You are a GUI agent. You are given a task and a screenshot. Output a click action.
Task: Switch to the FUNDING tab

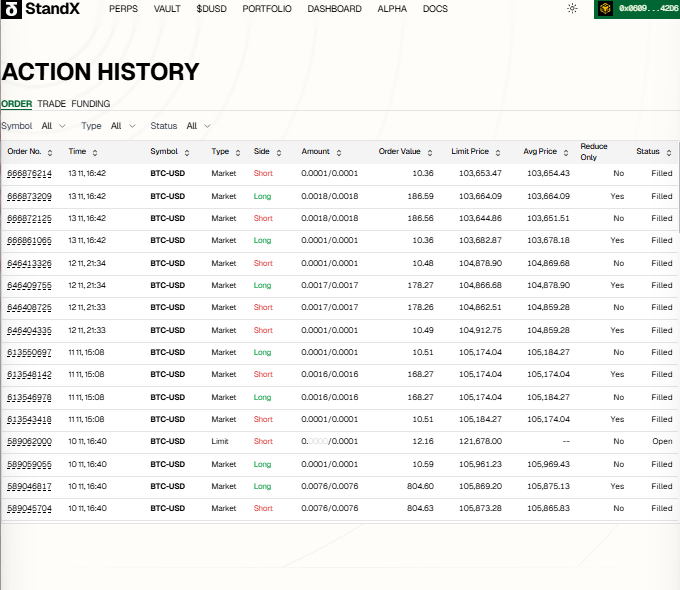[x=91, y=104]
